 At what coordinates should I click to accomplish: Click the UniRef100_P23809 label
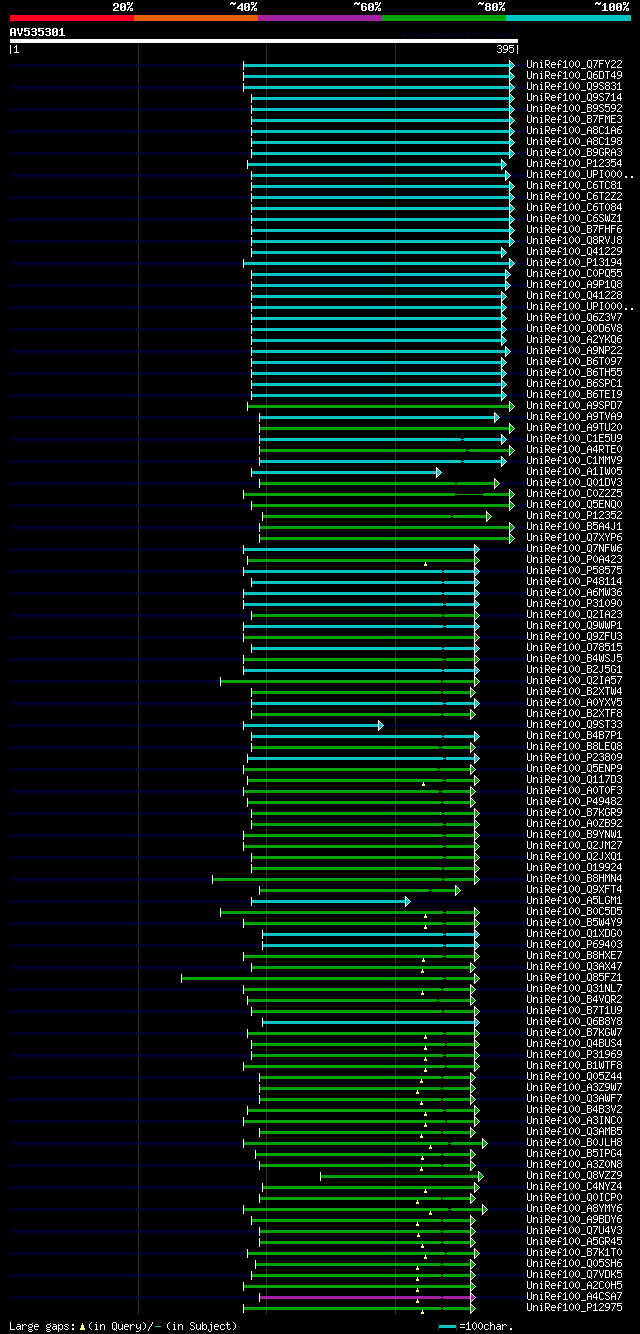pyautogui.click(x=574, y=757)
